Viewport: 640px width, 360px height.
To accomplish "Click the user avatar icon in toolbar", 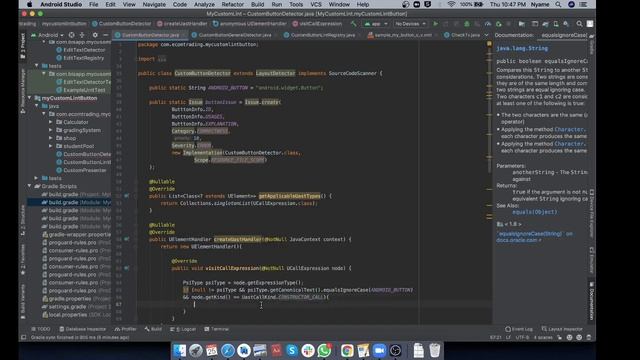I will (590, 24).
